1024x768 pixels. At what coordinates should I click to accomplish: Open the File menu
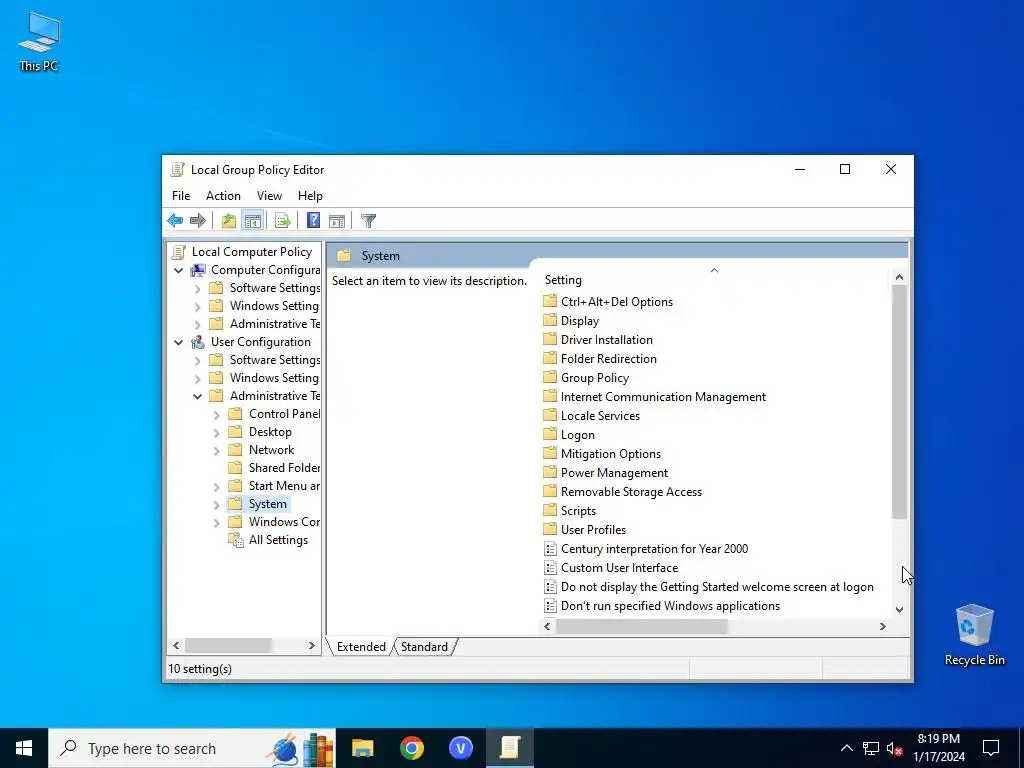coord(181,196)
